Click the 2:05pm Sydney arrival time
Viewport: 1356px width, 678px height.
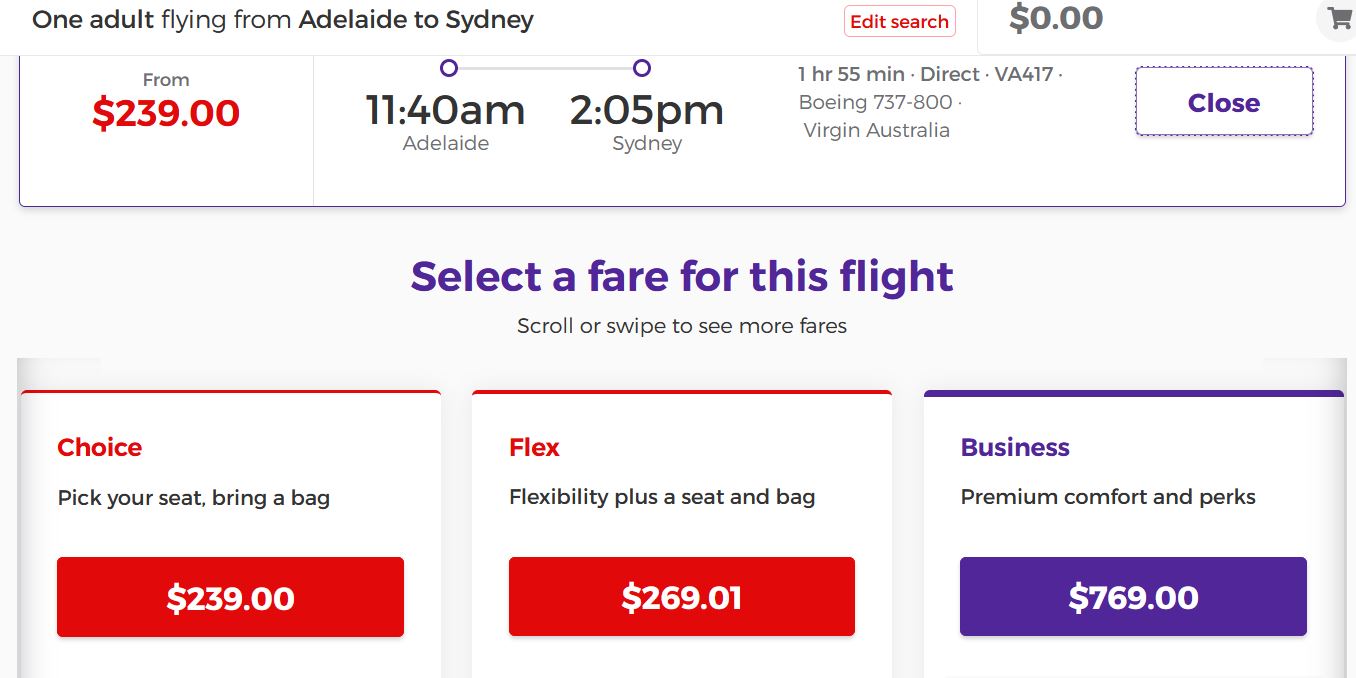tap(647, 110)
